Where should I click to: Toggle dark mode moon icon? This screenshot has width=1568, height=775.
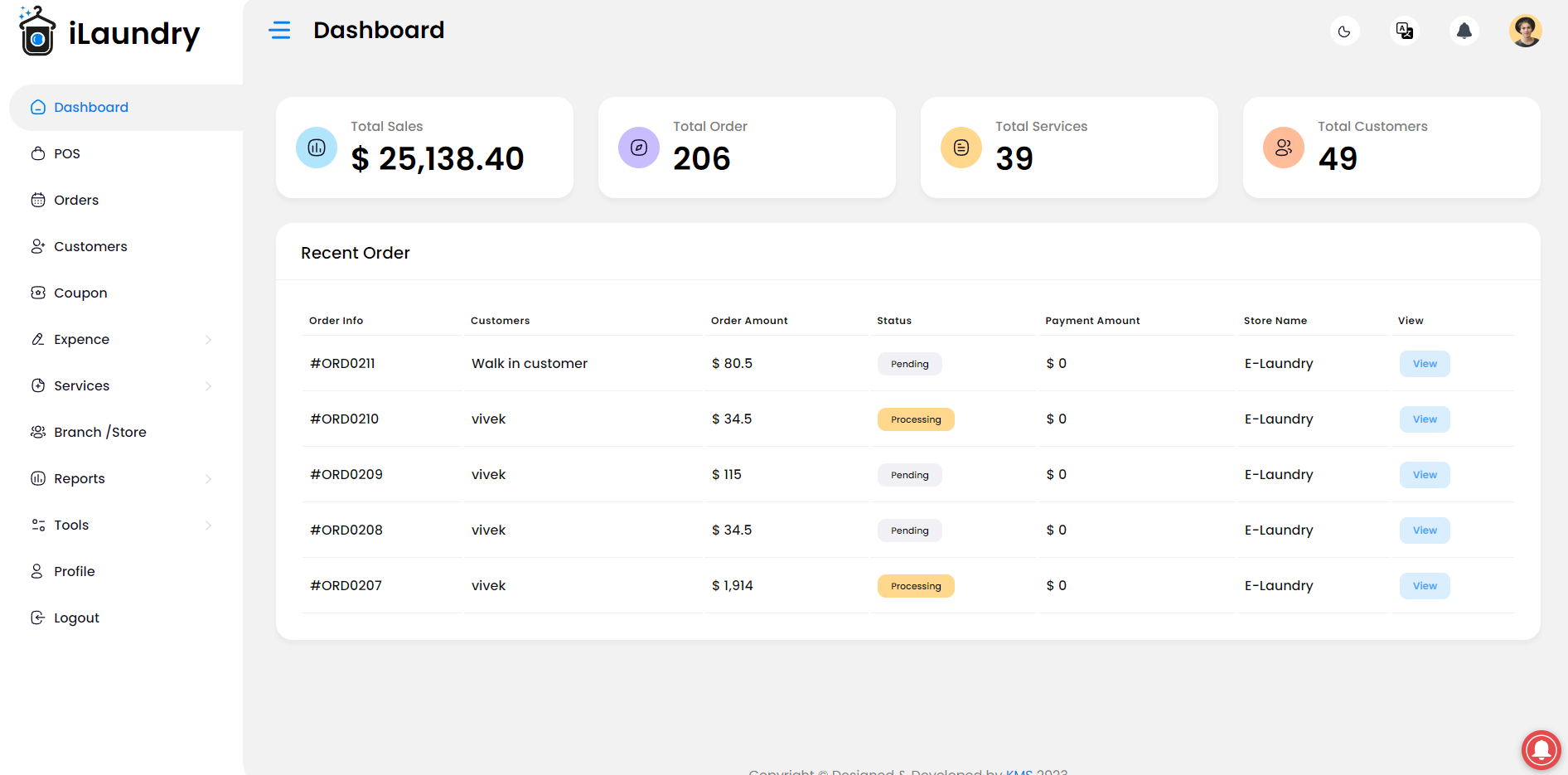(1344, 31)
